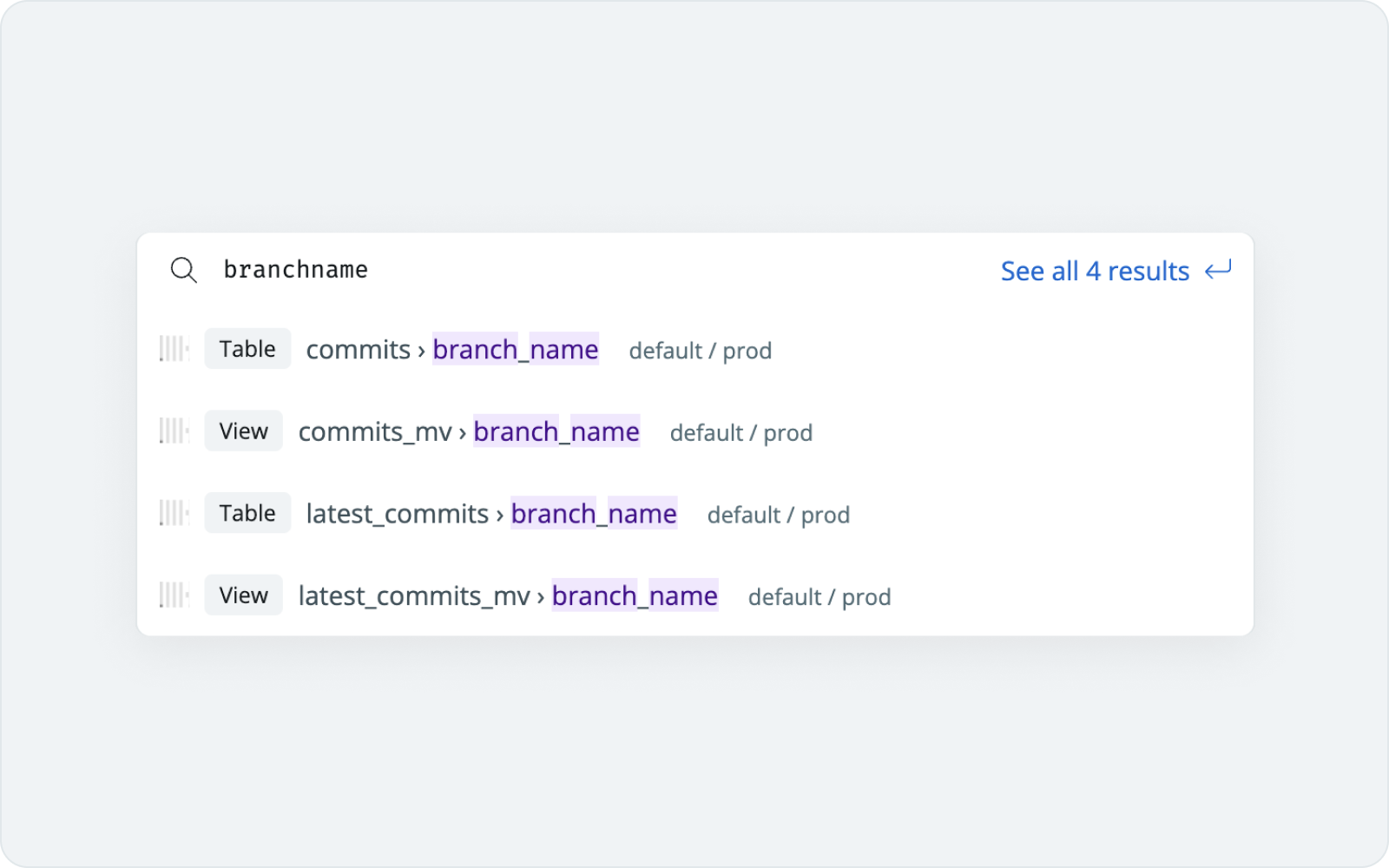
Task: Click the Table badge on the commits row
Action: pyautogui.click(x=247, y=349)
